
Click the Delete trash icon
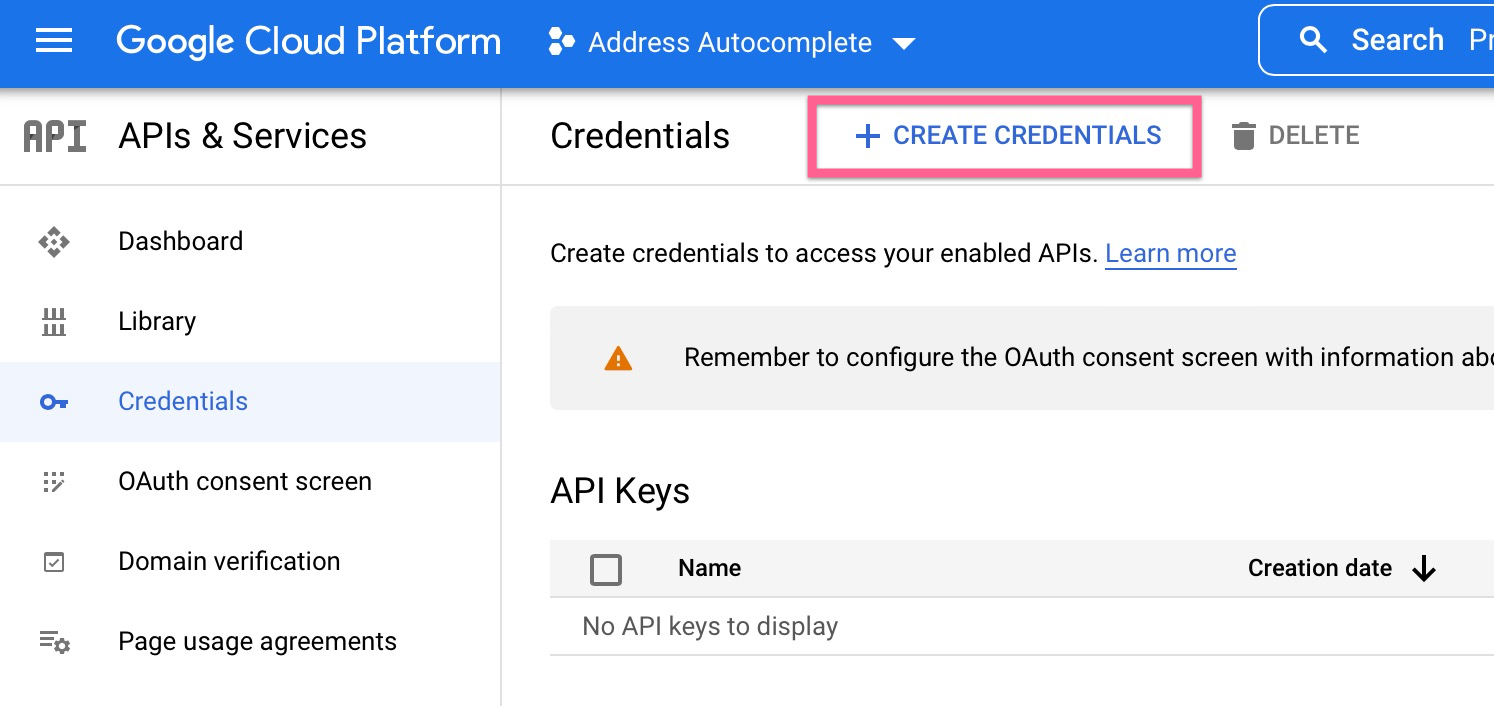[1243, 135]
